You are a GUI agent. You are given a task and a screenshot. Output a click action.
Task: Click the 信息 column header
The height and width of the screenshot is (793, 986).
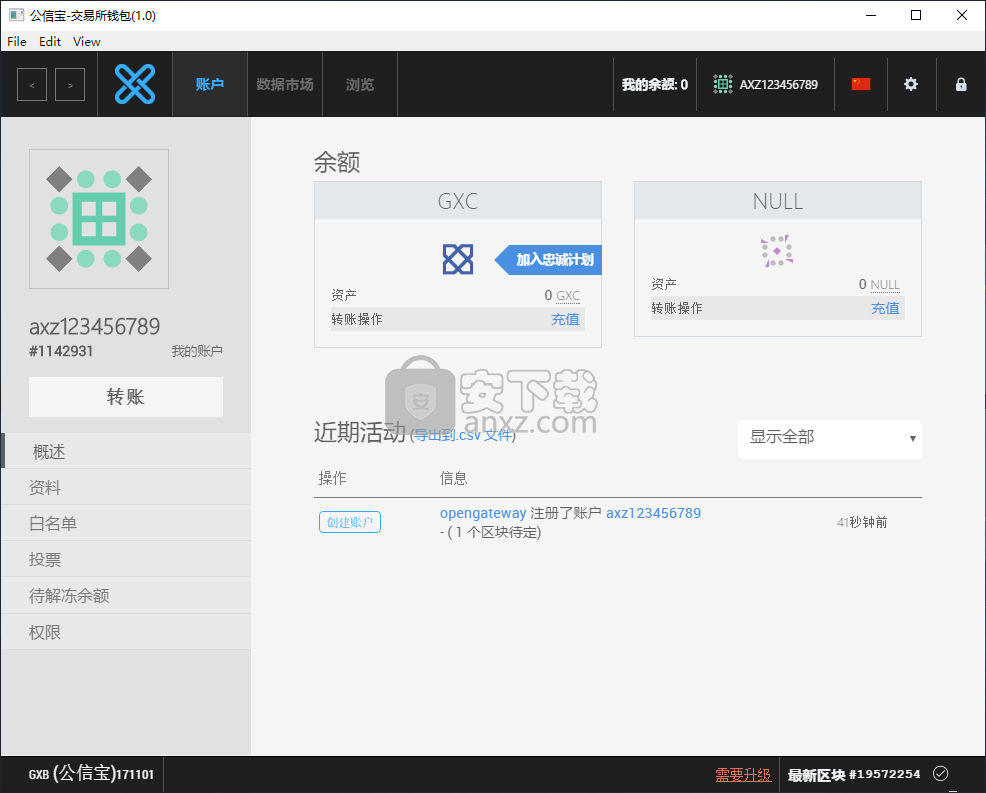453,478
